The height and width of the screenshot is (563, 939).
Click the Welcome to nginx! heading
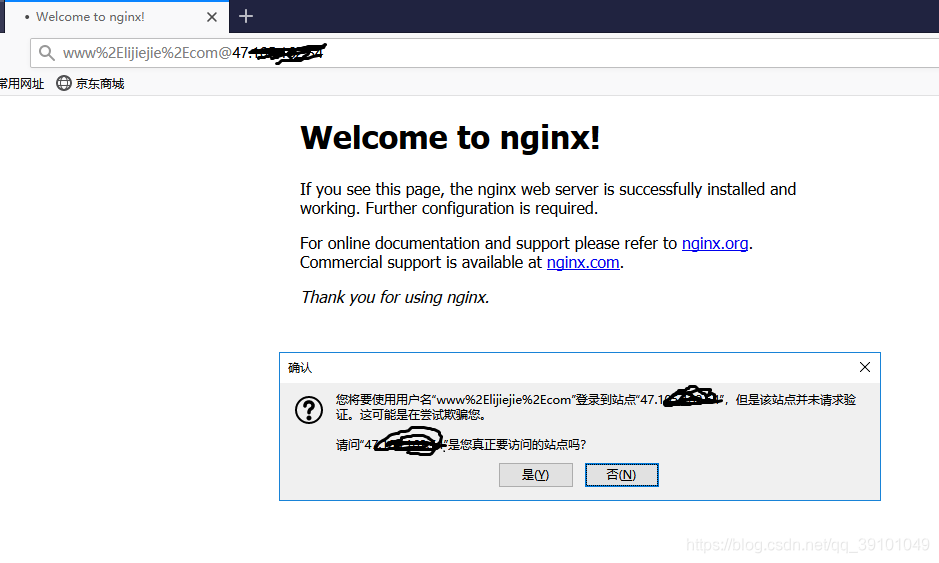(x=450, y=138)
